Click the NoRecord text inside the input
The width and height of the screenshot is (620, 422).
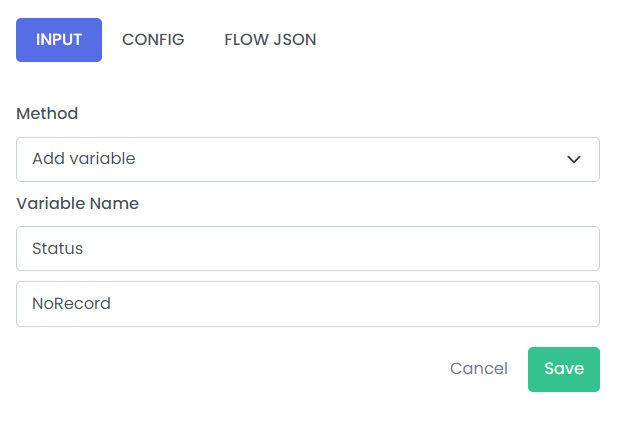[x=72, y=303]
